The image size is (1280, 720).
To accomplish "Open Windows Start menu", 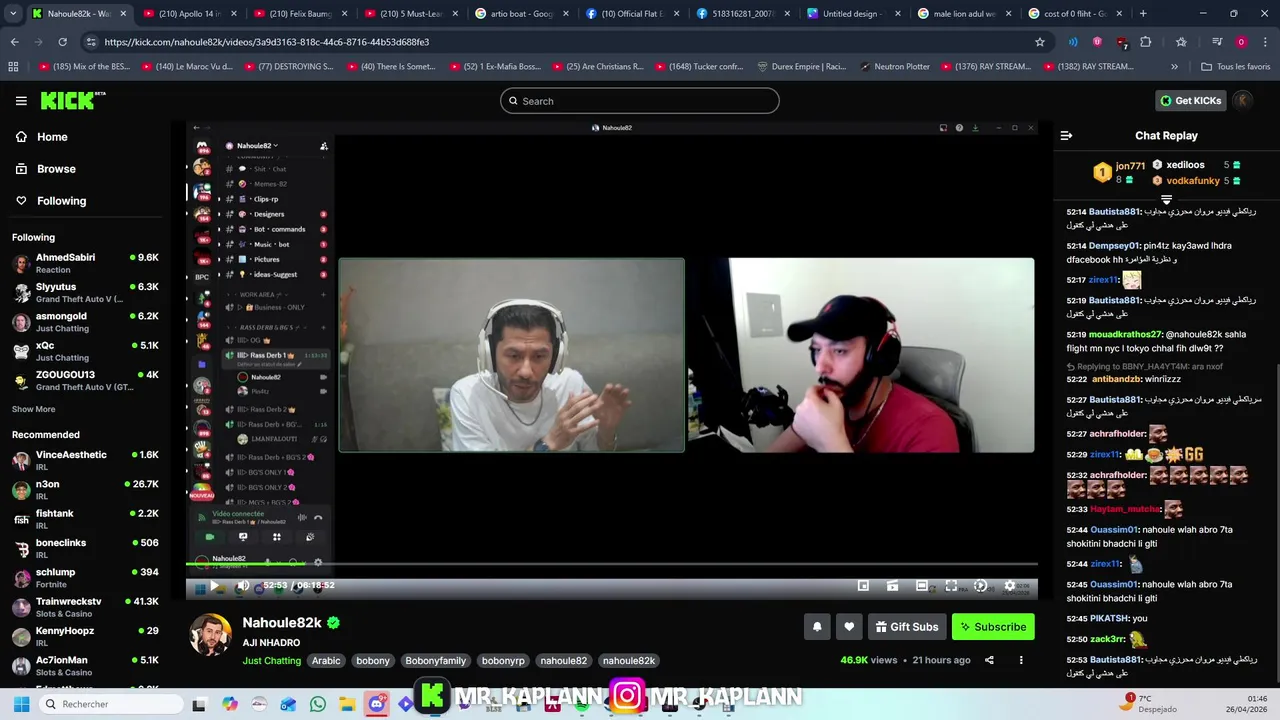I will [x=21, y=704].
